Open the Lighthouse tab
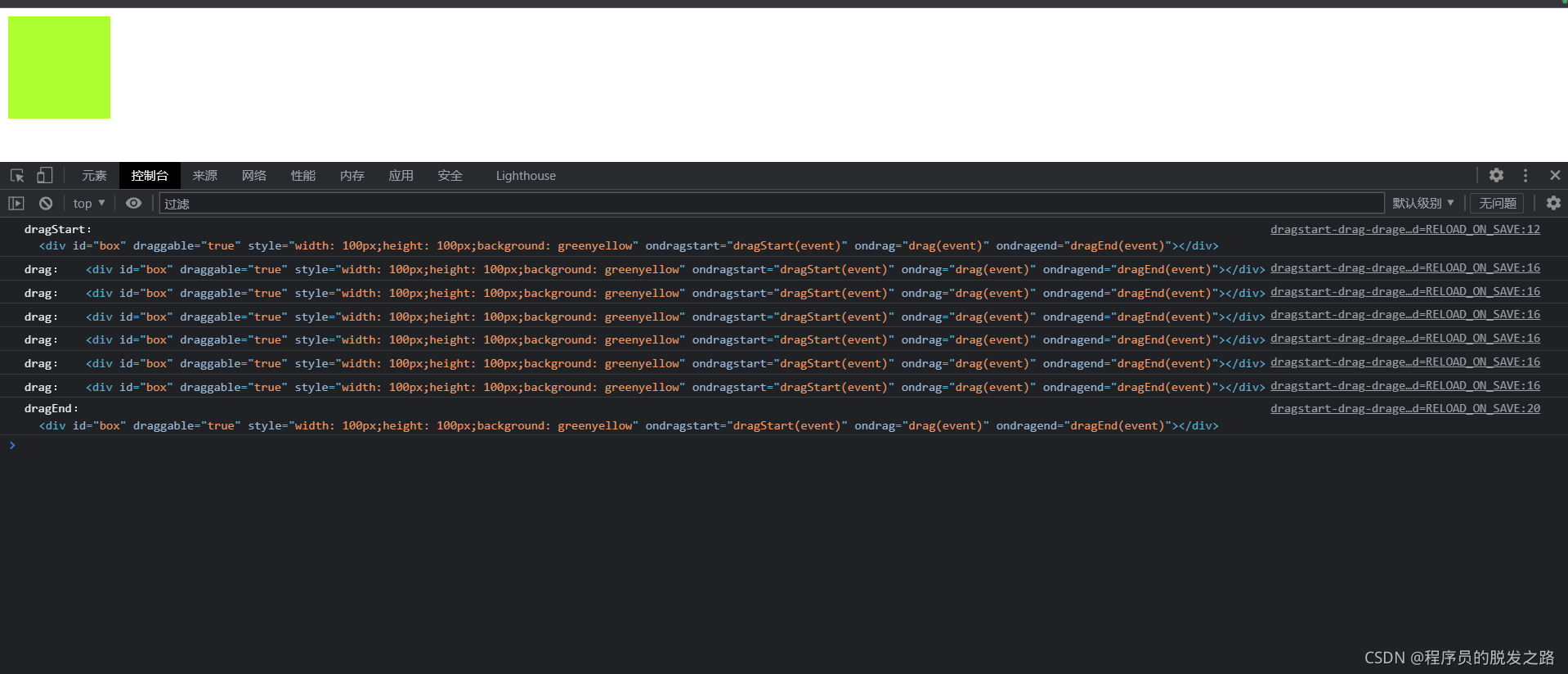1568x674 pixels. 526,176
